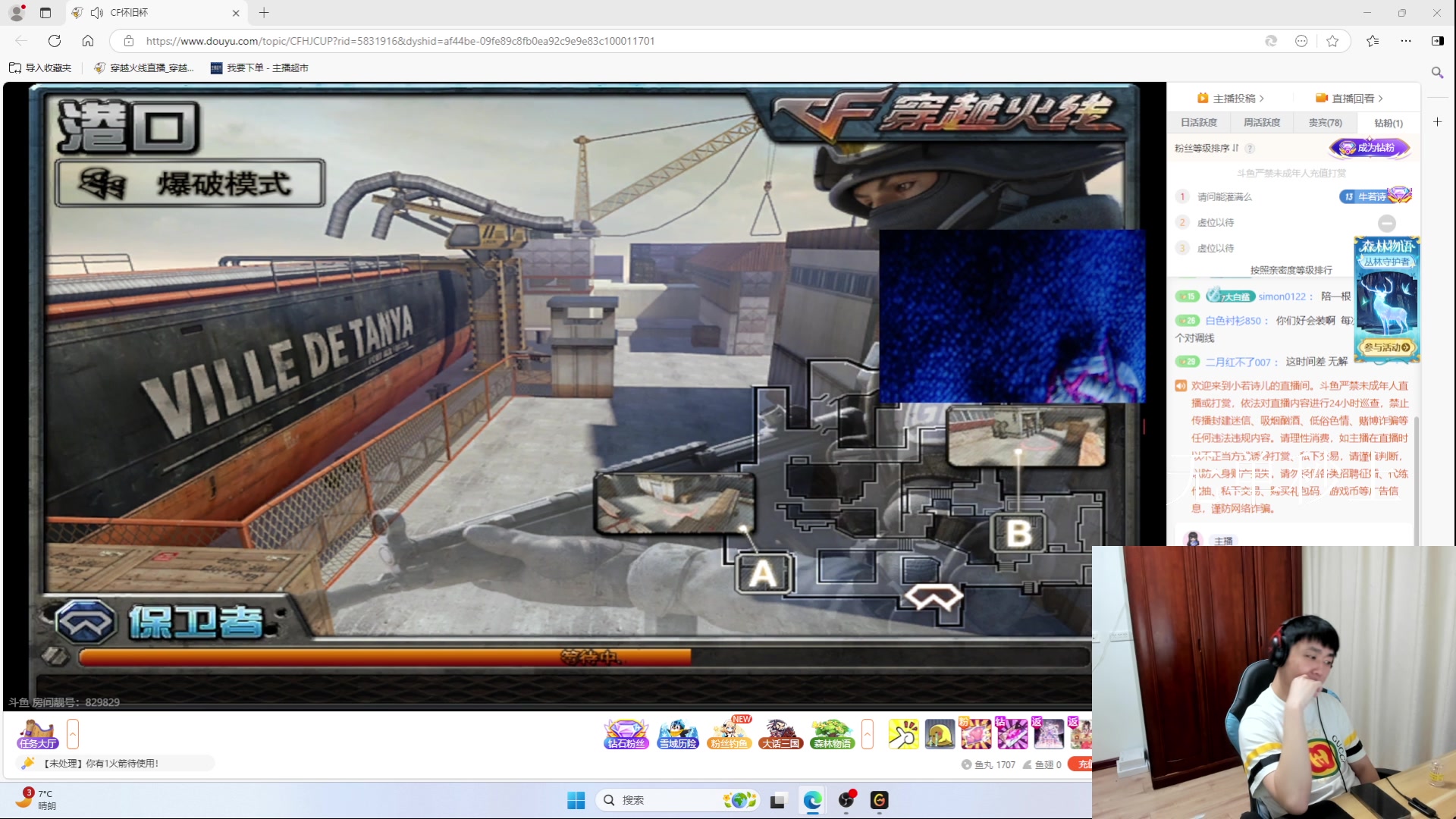
Task: Go to the browser home page
Action: [x=88, y=41]
